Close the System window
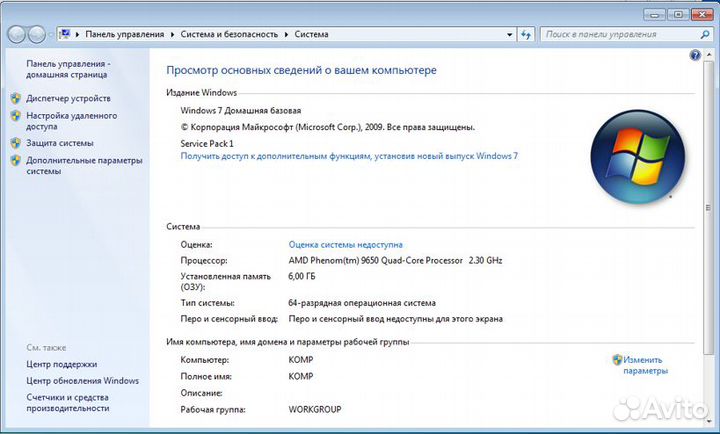 [702, 15]
